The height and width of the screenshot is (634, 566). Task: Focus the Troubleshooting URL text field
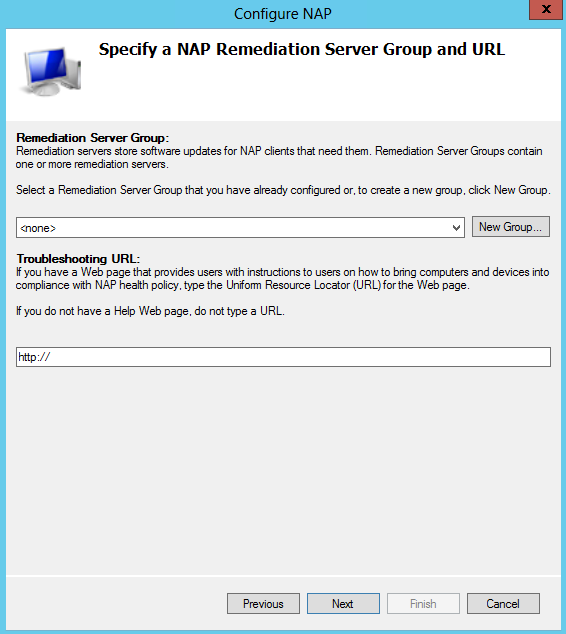click(x=283, y=357)
